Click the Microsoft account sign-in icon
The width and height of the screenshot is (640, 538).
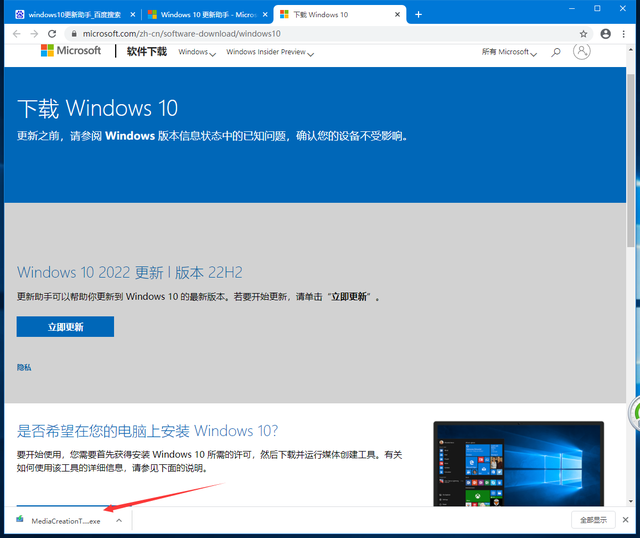click(581, 51)
